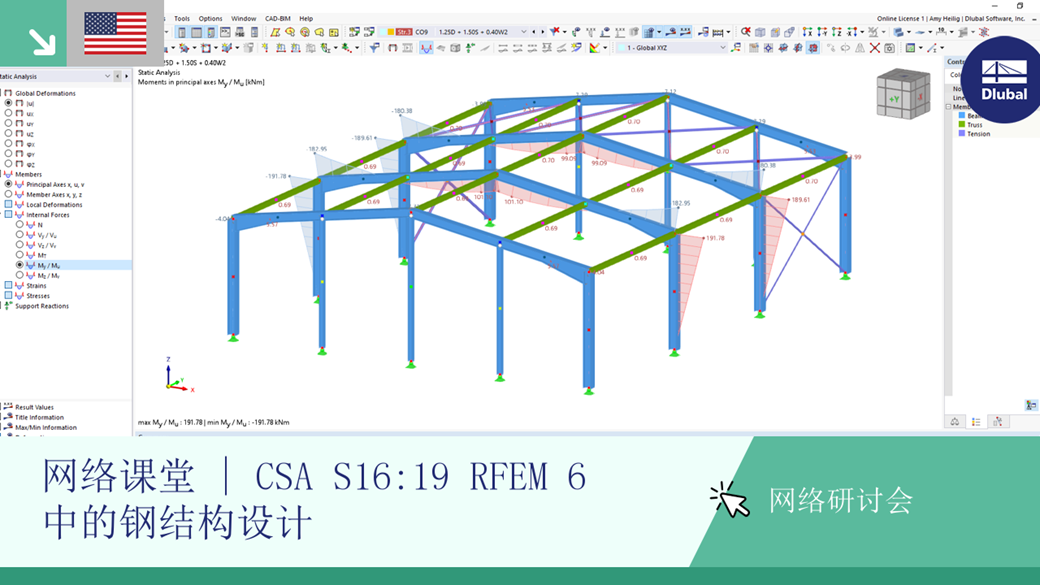Image resolution: width=1040 pixels, height=585 pixels.
Task: Click the navigation cube in viewport
Action: tap(903, 94)
